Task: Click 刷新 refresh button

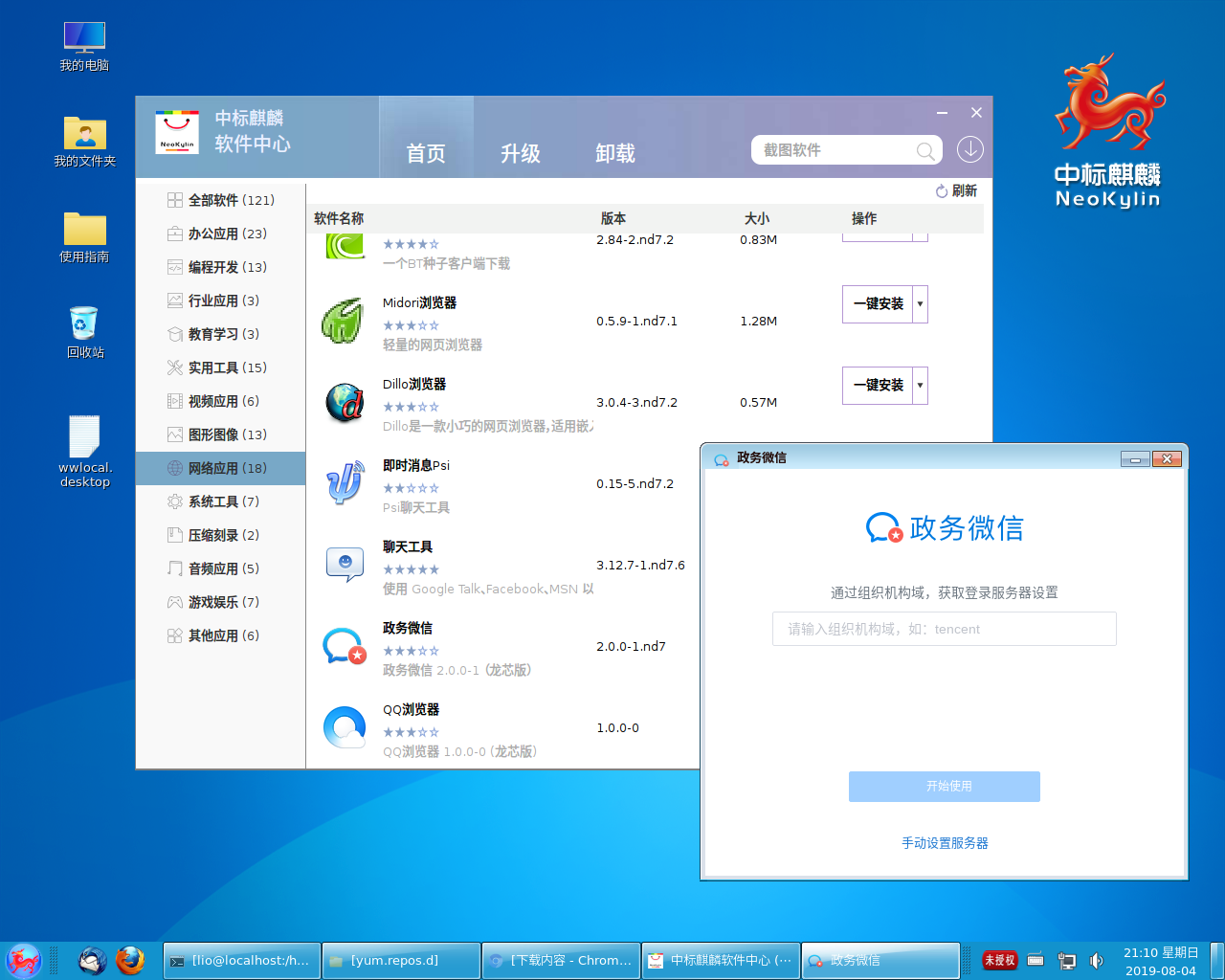Action: (956, 191)
